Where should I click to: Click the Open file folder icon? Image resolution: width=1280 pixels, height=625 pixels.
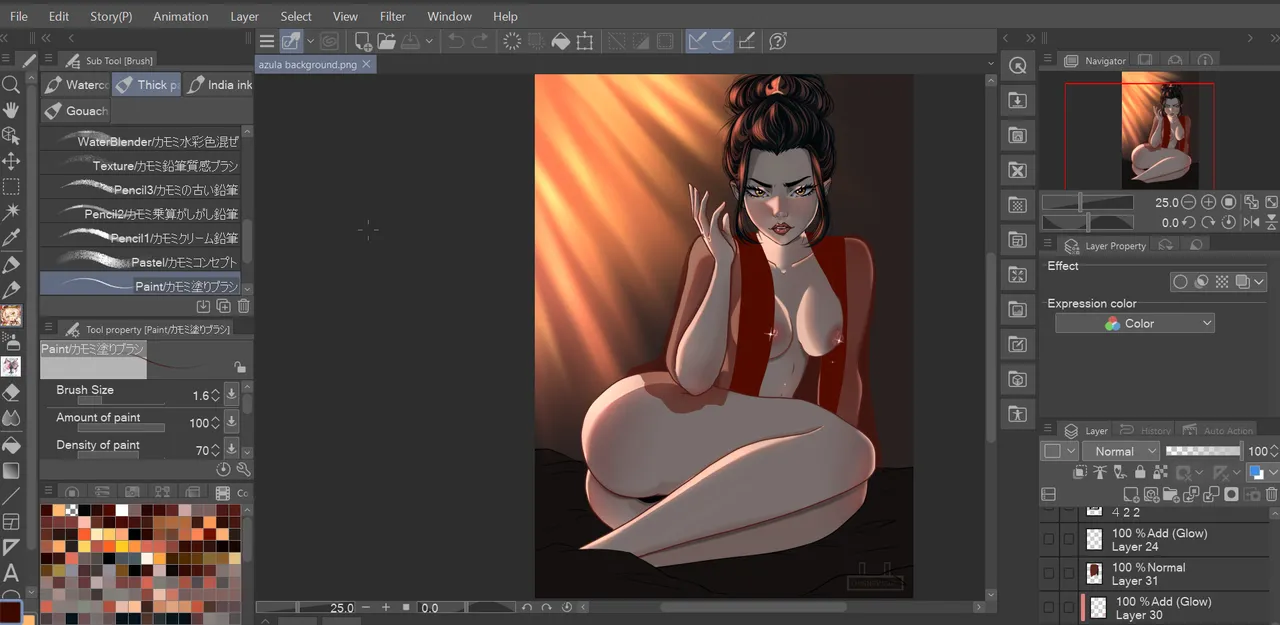pos(387,41)
